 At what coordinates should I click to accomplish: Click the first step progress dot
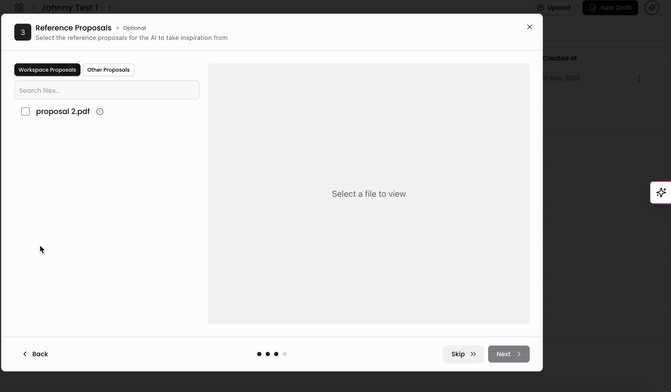[259, 354]
